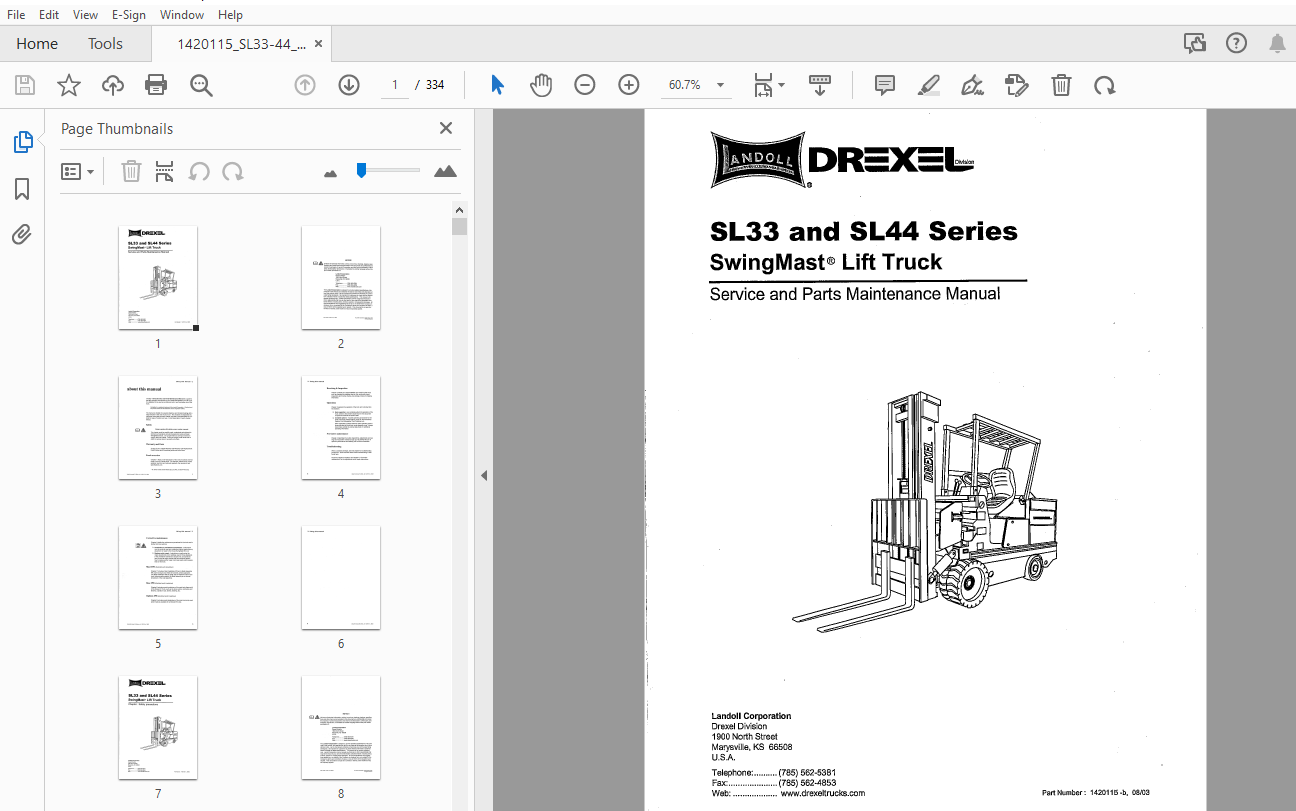This screenshot has width=1296, height=811.
Task: Open the Window menu
Action: coord(181,15)
